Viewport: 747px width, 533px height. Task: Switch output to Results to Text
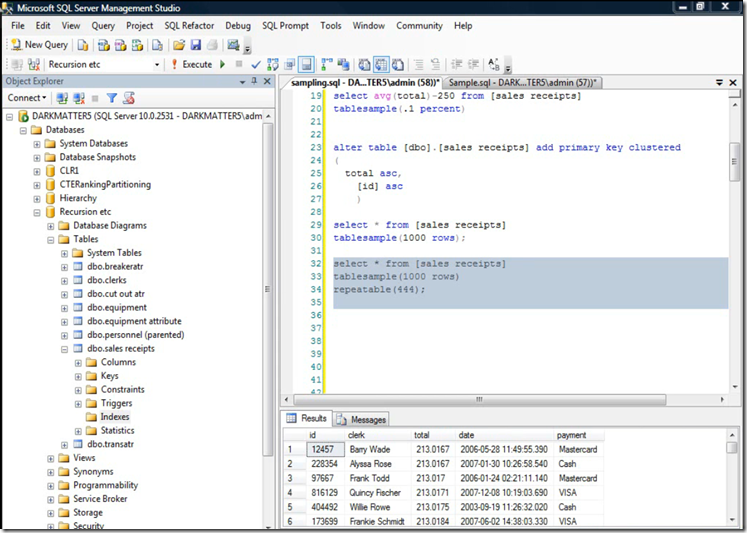pyautogui.click(x=364, y=64)
